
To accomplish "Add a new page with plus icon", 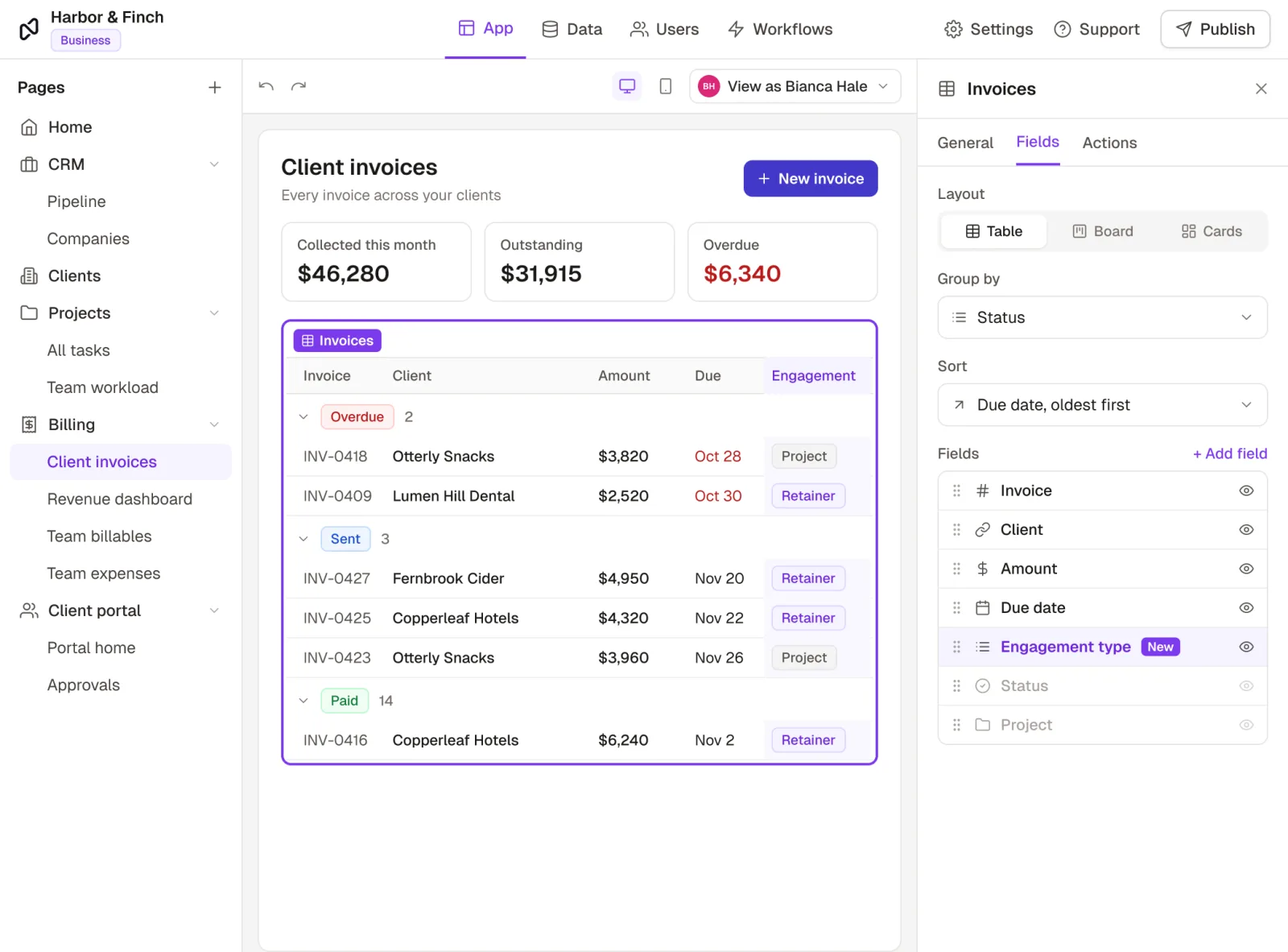I will (215, 88).
